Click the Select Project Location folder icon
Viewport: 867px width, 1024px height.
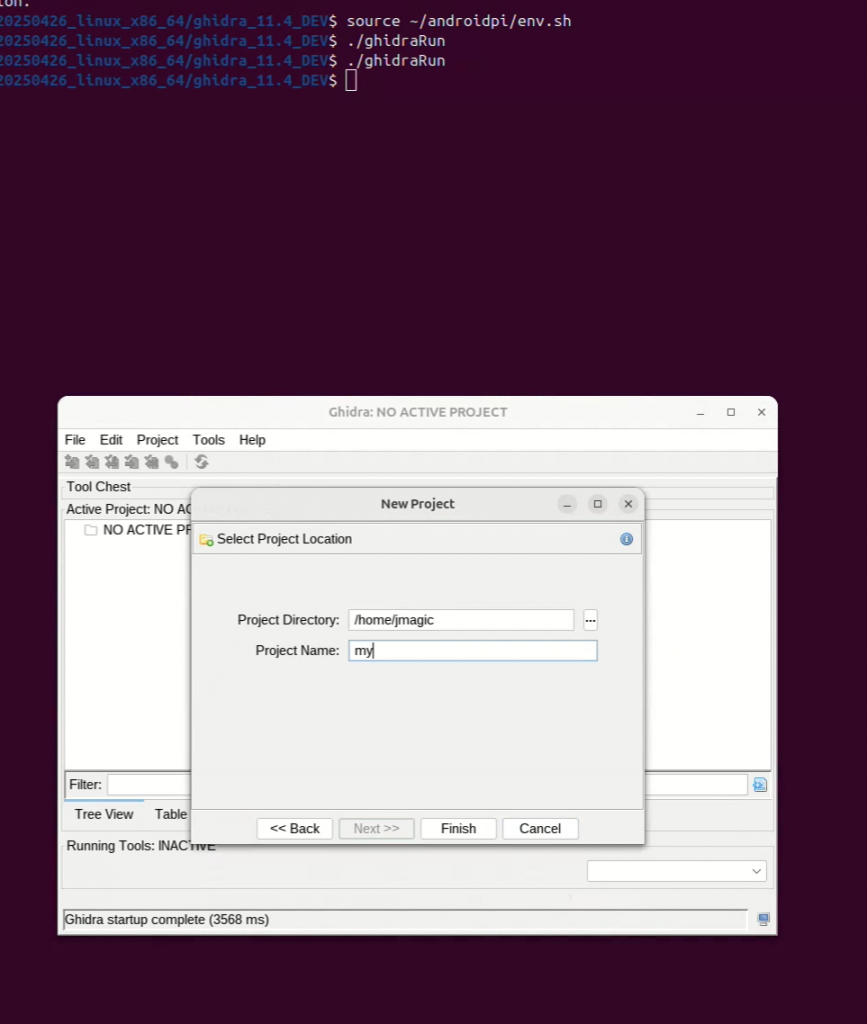click(x=206, y=539)
